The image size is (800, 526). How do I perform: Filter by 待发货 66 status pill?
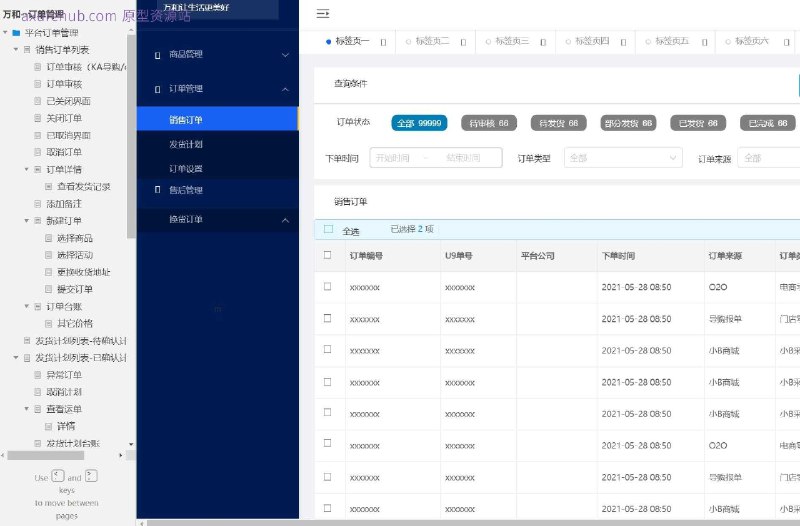(x=559, y=123)
